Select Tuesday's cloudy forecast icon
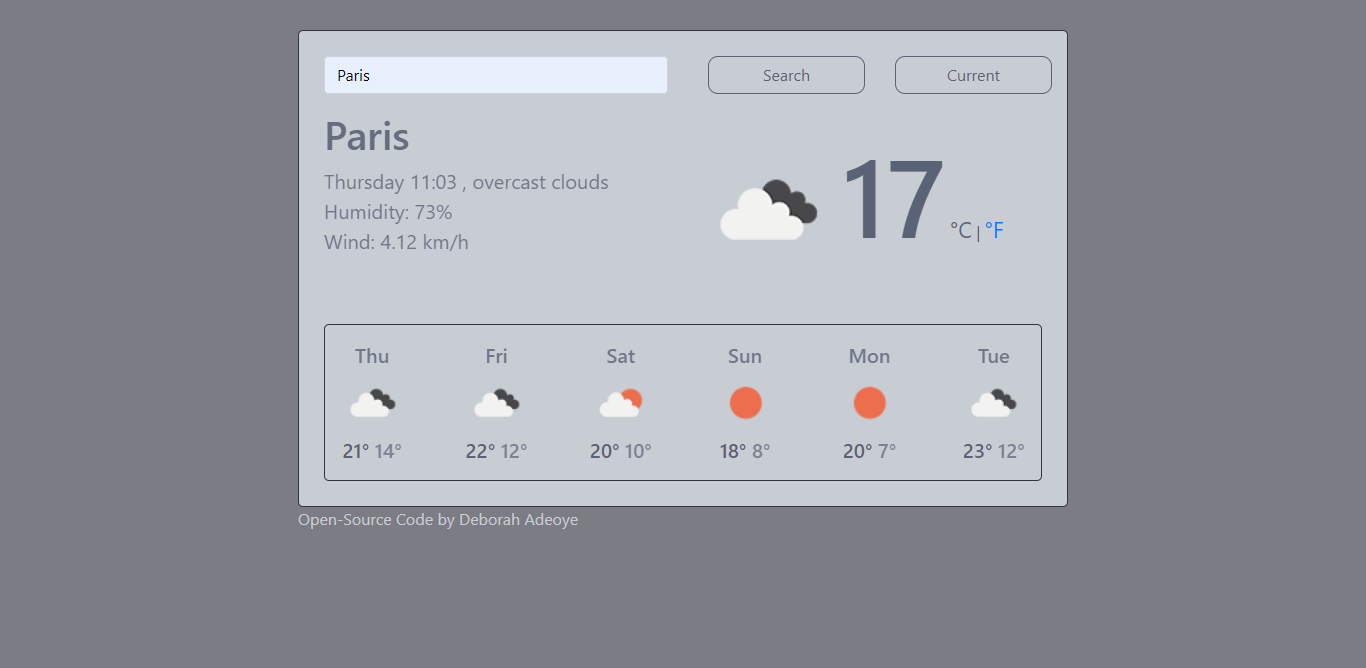The width and height of the screenshot is (1366, 668). pos(994,403)
